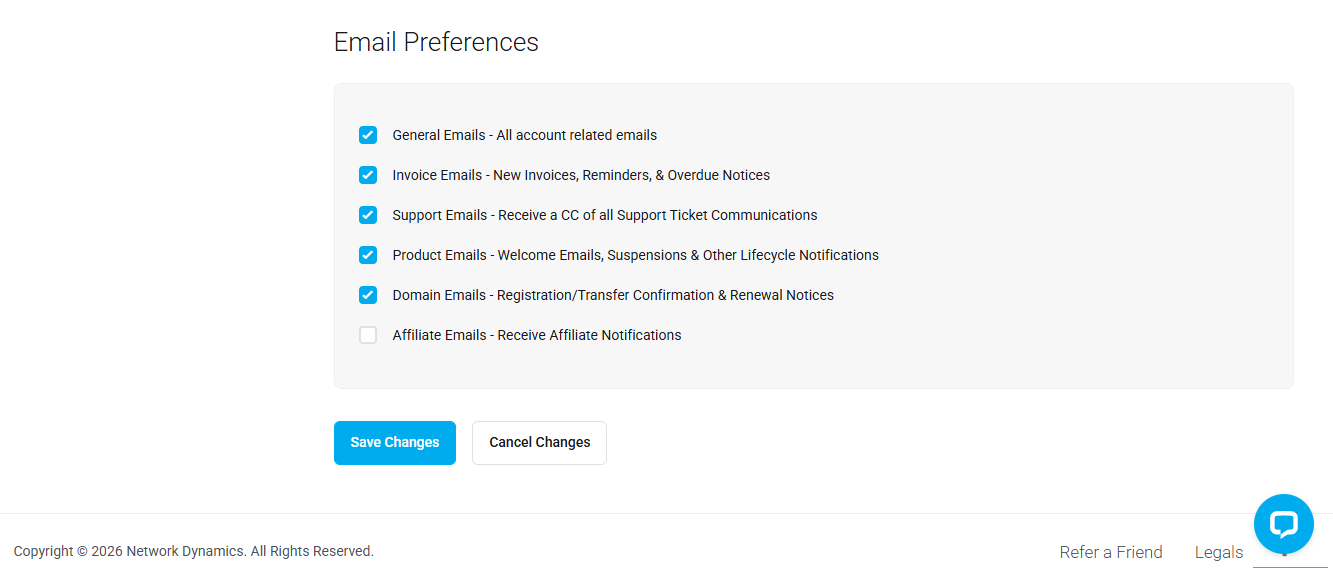Uncheck the General Emails checkbox

[x=368, y=135]
